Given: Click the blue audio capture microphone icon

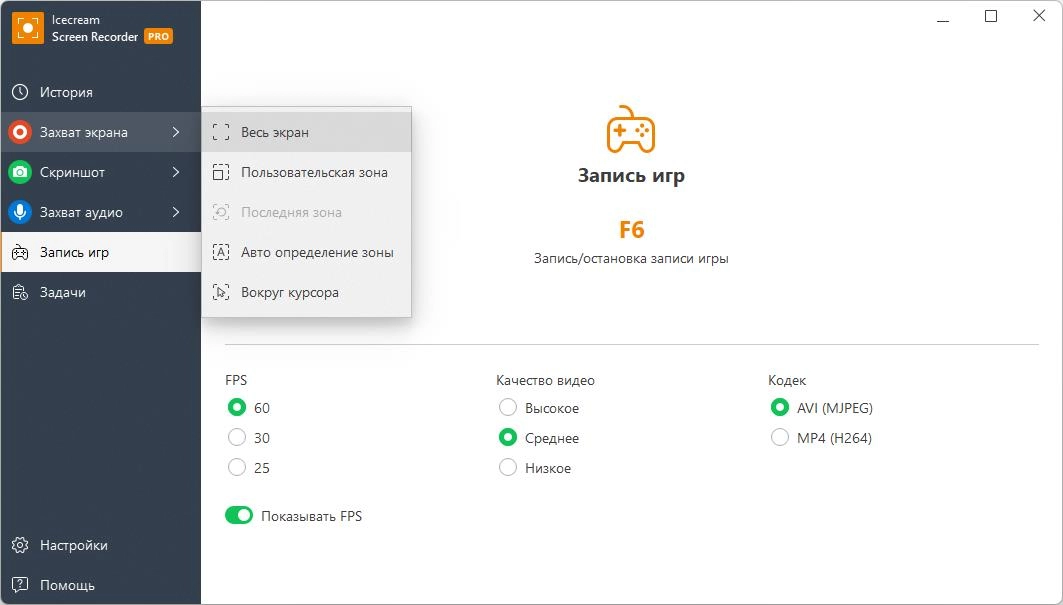Looking at the screenshot, I should 20,212.
